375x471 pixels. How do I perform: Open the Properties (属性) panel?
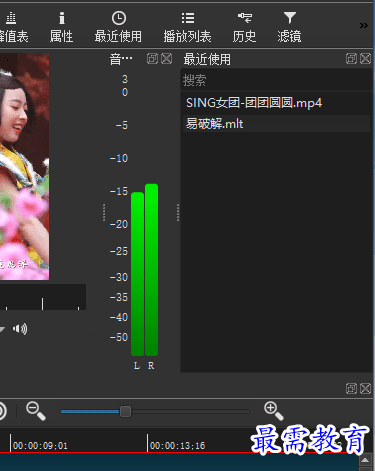tap(62, 27)
